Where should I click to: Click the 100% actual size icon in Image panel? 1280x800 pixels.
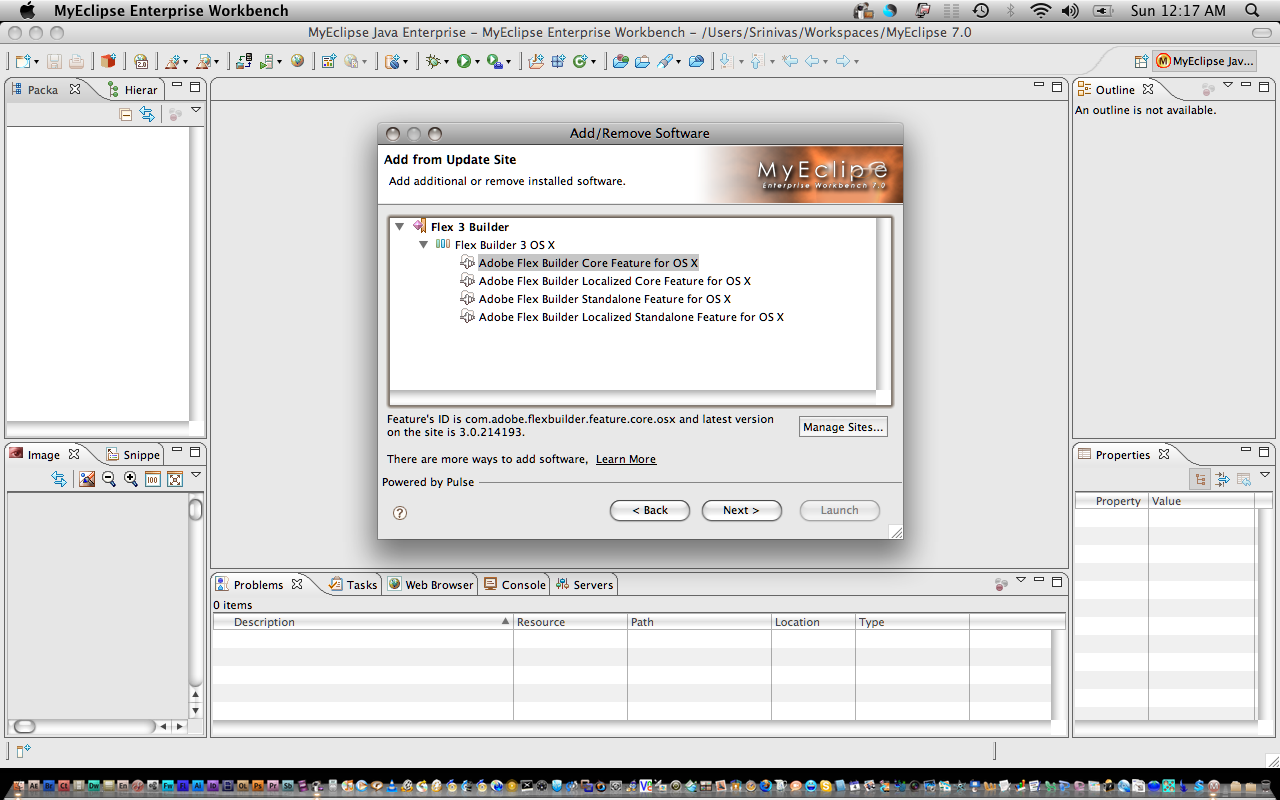(153, 479)
